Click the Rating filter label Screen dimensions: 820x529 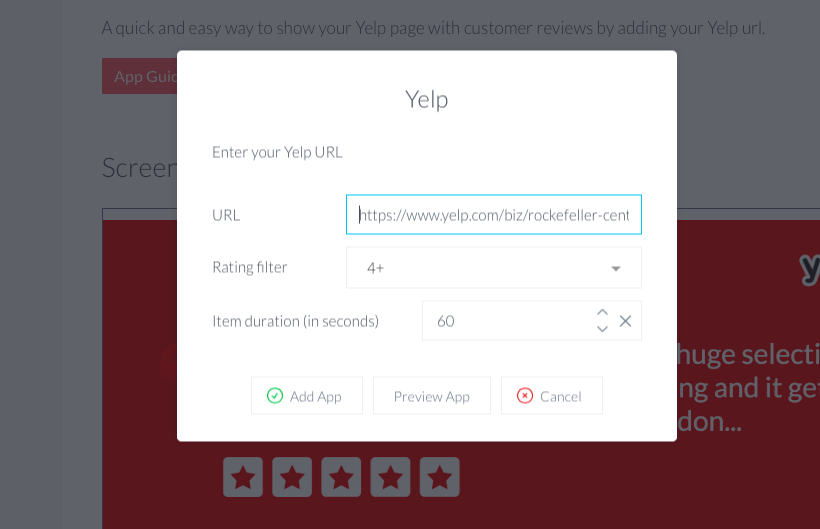tap(249, 268)
